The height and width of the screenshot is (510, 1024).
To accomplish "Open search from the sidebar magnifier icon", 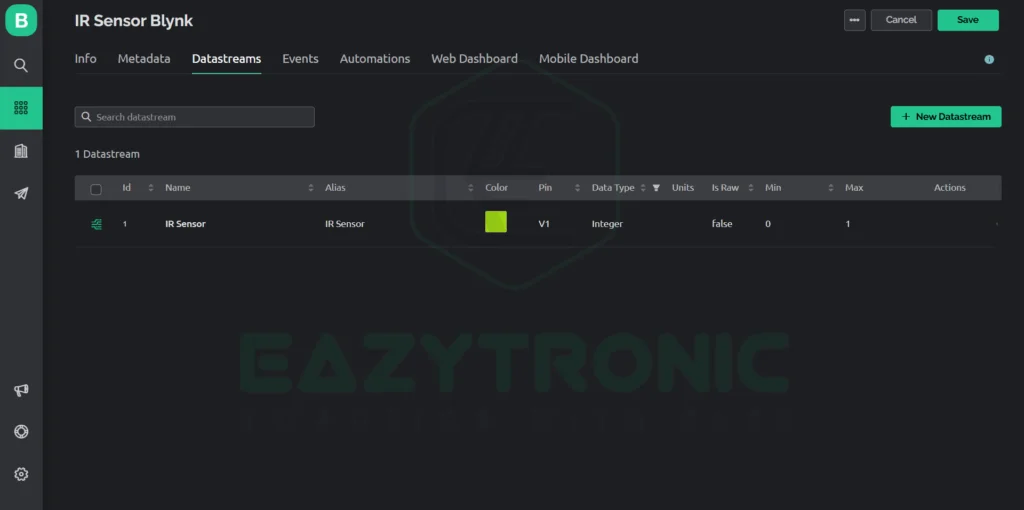I will [x=21, y=65].
